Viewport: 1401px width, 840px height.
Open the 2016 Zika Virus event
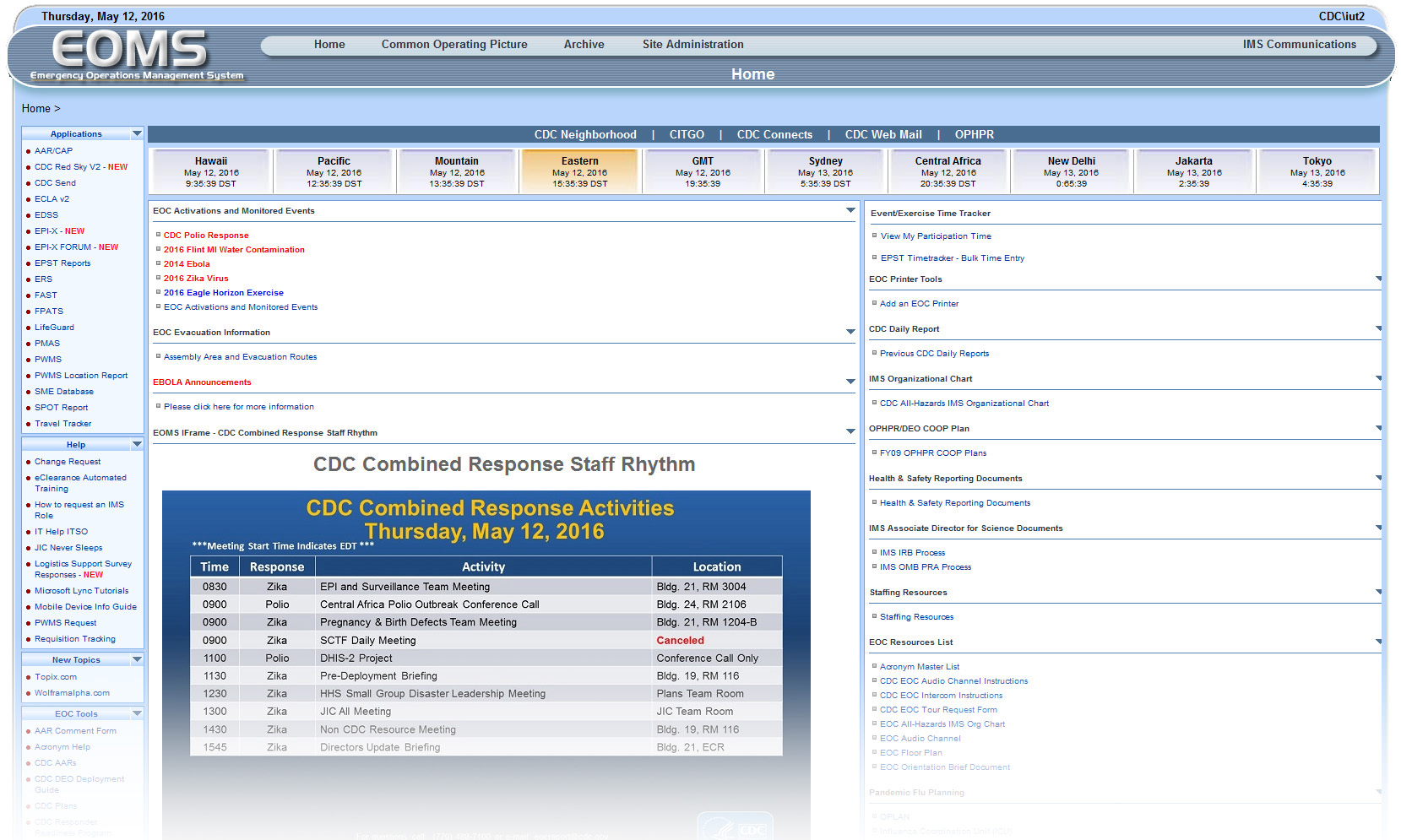coord(196,279)
